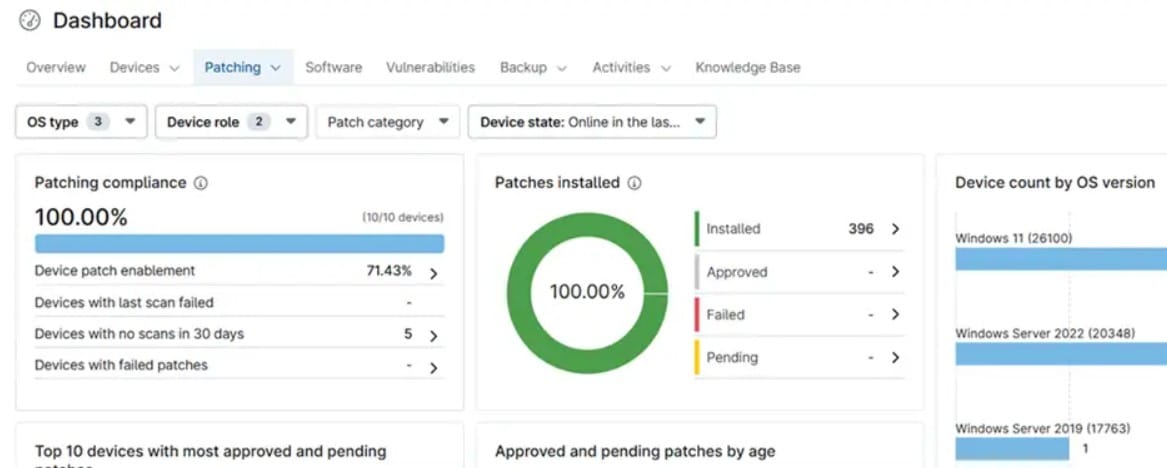Open info icon beside Patches installed
The image size is (1167, 468).
click(x=634, y=183)
